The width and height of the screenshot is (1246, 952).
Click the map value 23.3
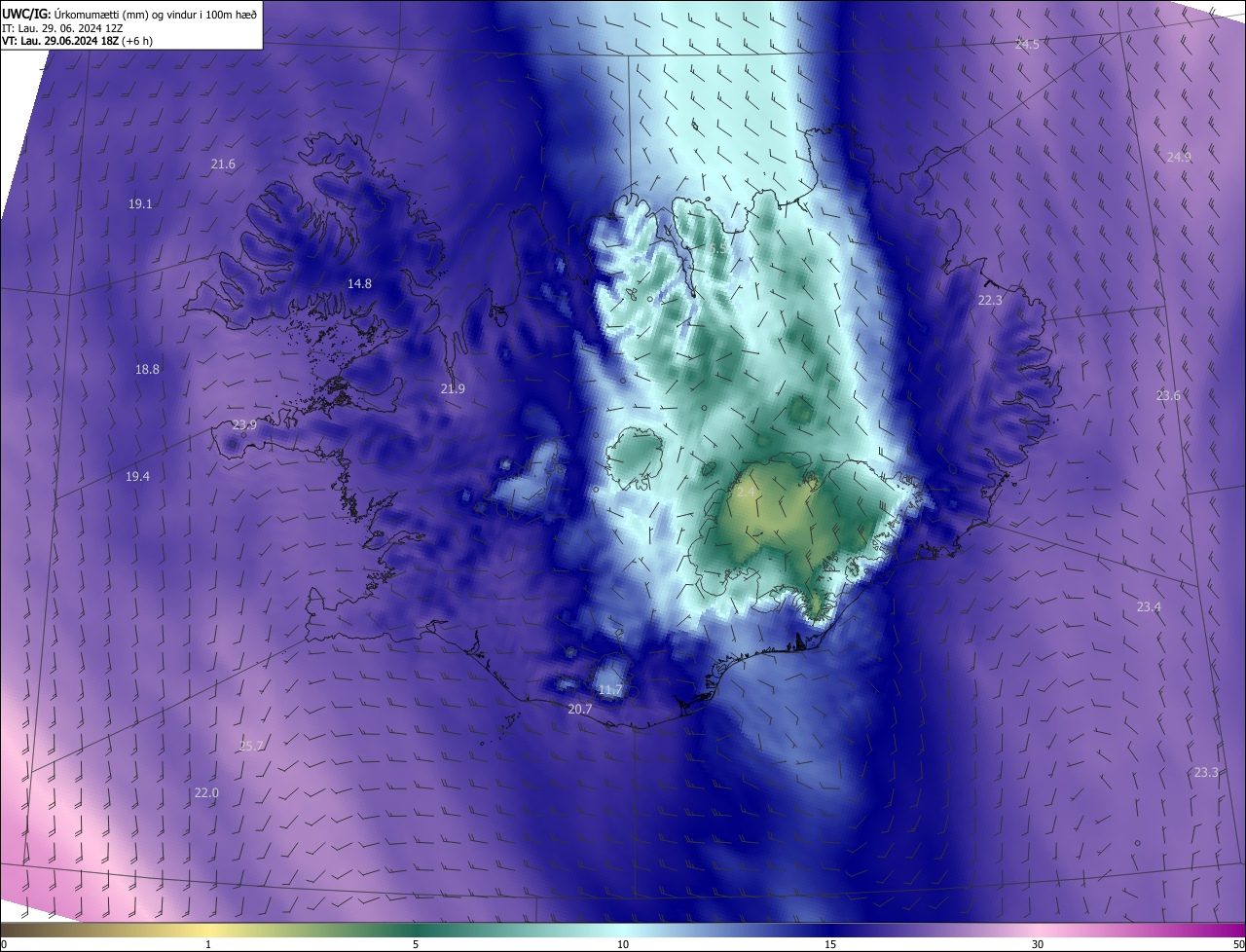tap(1205, 772)
